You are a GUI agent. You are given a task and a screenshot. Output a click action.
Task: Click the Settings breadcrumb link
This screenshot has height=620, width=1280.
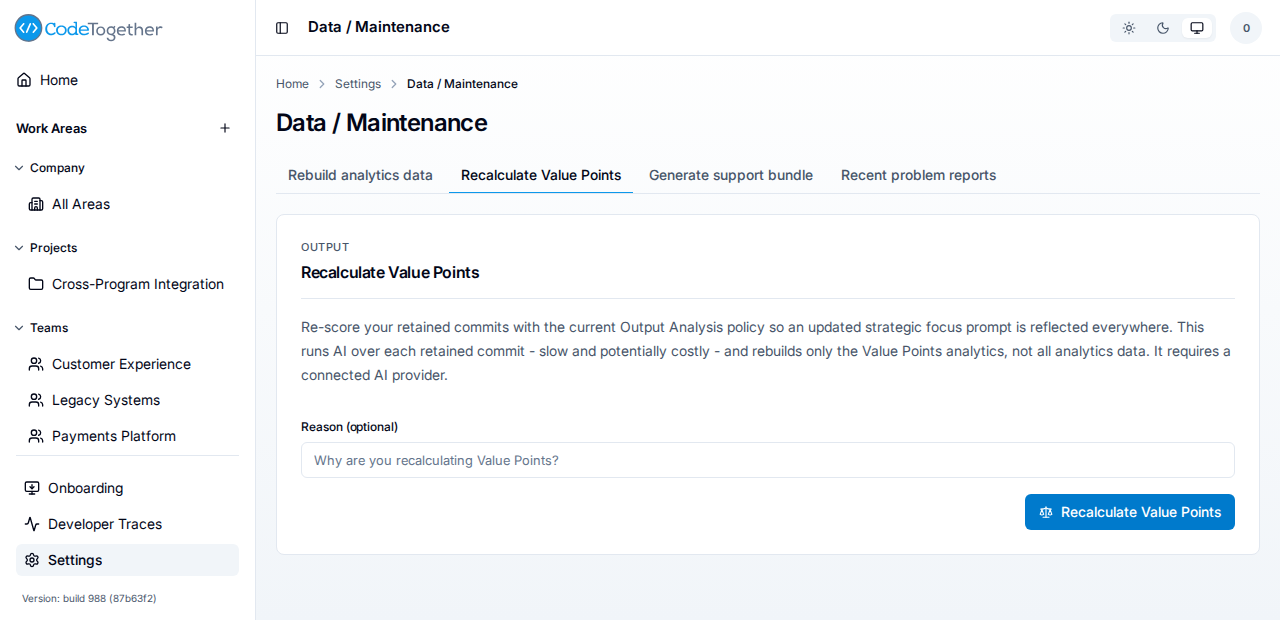tap(358, 84)
